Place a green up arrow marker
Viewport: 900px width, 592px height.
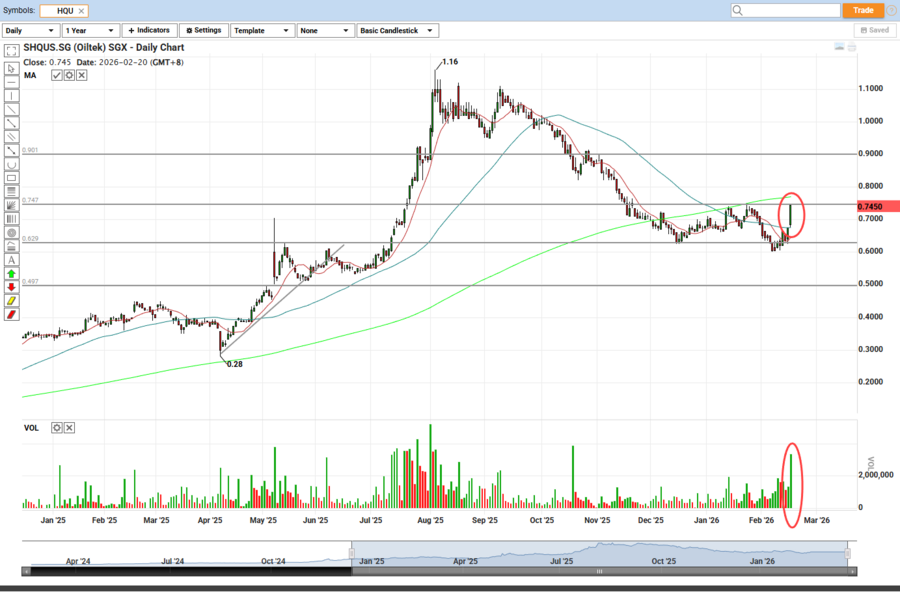pyautogui.click(x=11, y=273)
